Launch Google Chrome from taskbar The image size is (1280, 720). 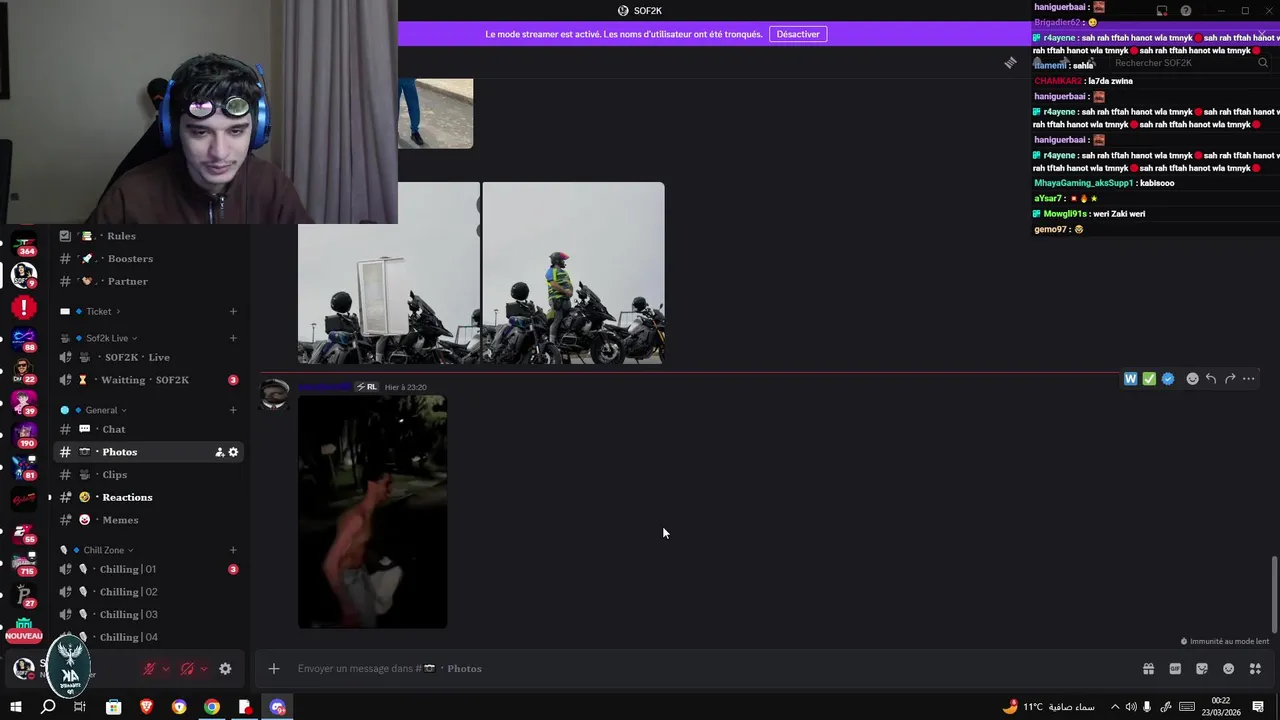[x=212, y=707]
